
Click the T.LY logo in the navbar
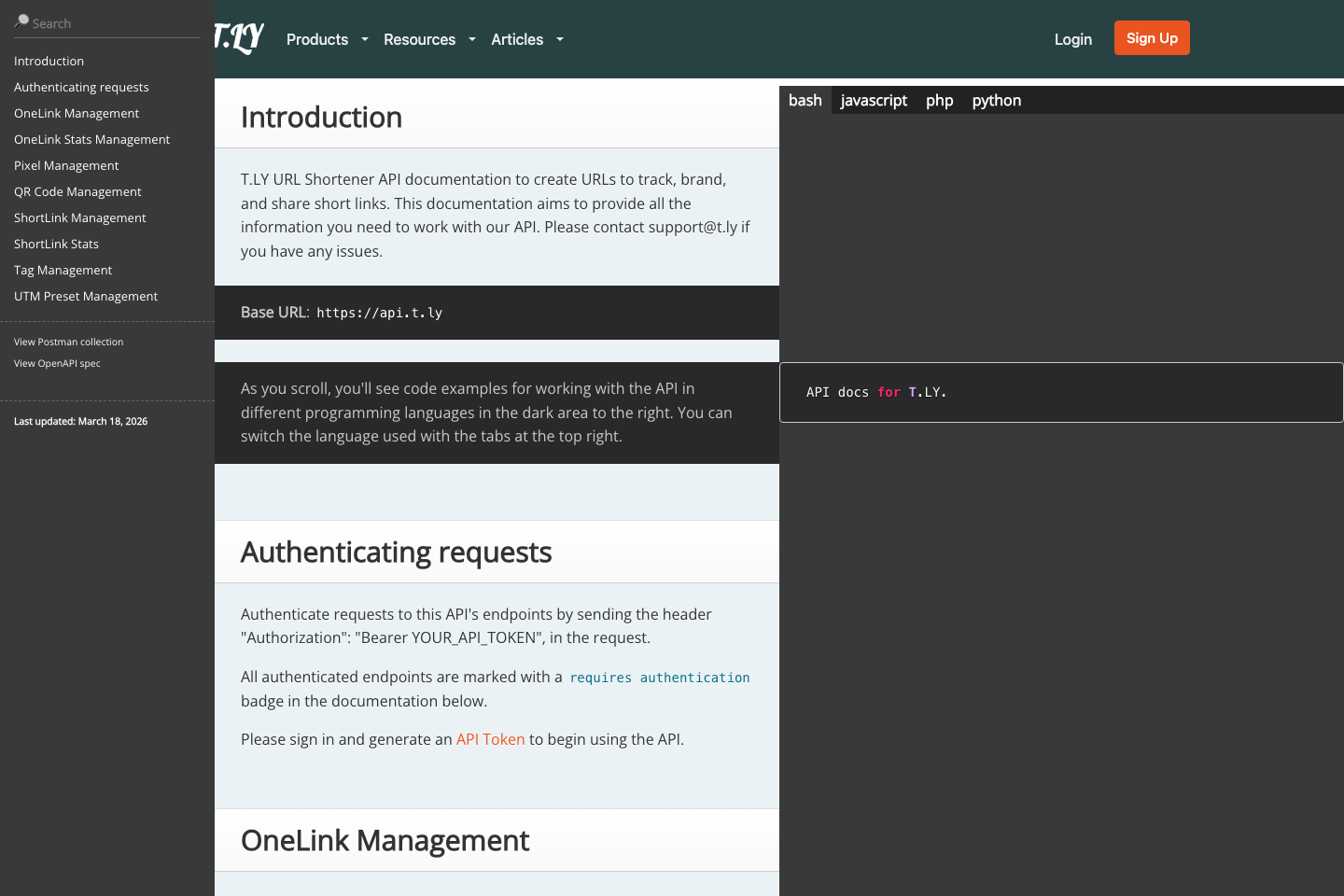tap(238, 38)
